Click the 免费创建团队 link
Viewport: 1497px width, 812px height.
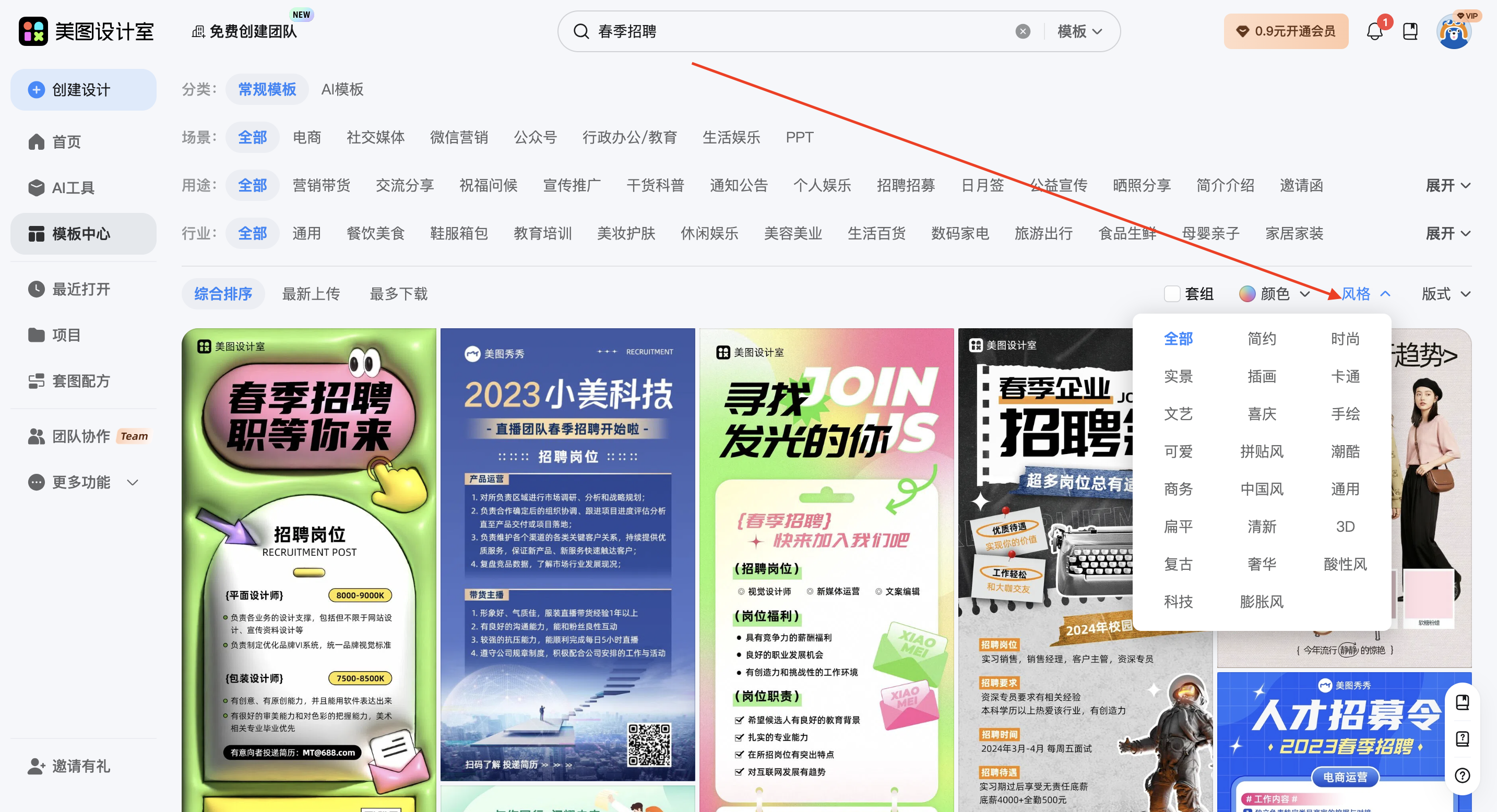click(x=253, y=32)
